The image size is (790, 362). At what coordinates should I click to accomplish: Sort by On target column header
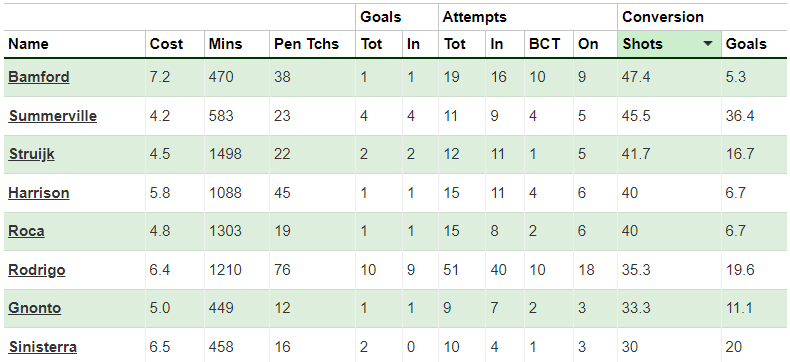click(x=588, y=44)
